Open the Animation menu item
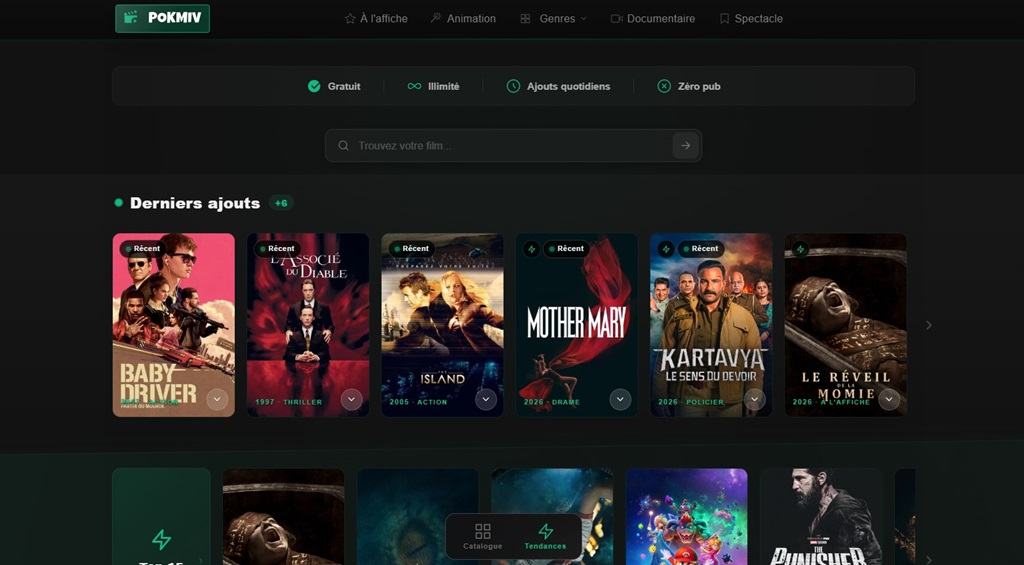The width and height of the screenshot is (1024, 565). (x=463, y=18)
